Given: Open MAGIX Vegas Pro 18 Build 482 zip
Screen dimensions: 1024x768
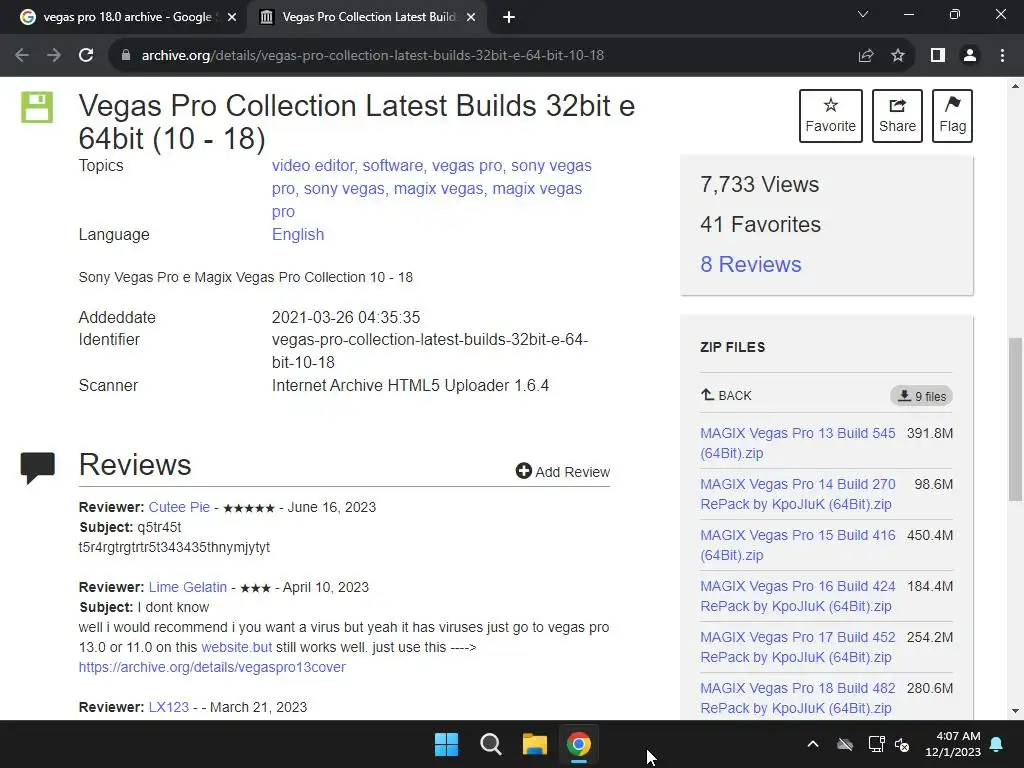Looking at the screenshot, I should (797, 697).
